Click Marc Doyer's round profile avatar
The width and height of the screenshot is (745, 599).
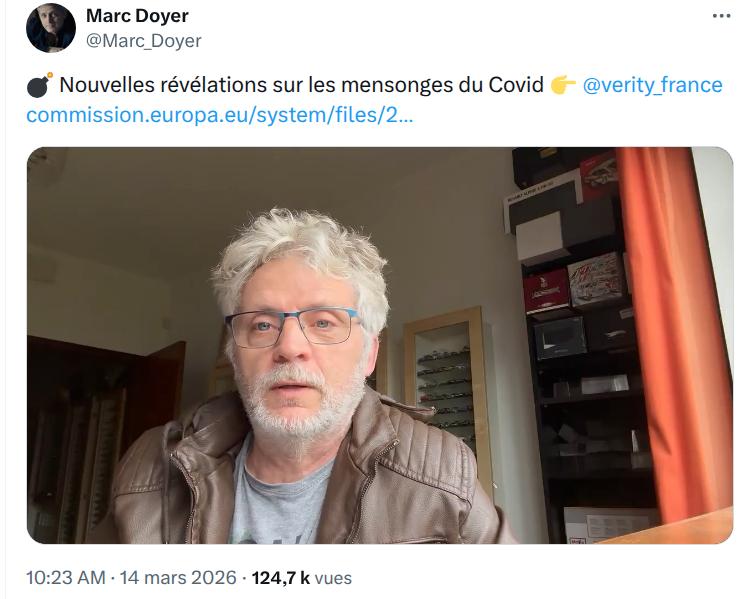tap(51, 28)
